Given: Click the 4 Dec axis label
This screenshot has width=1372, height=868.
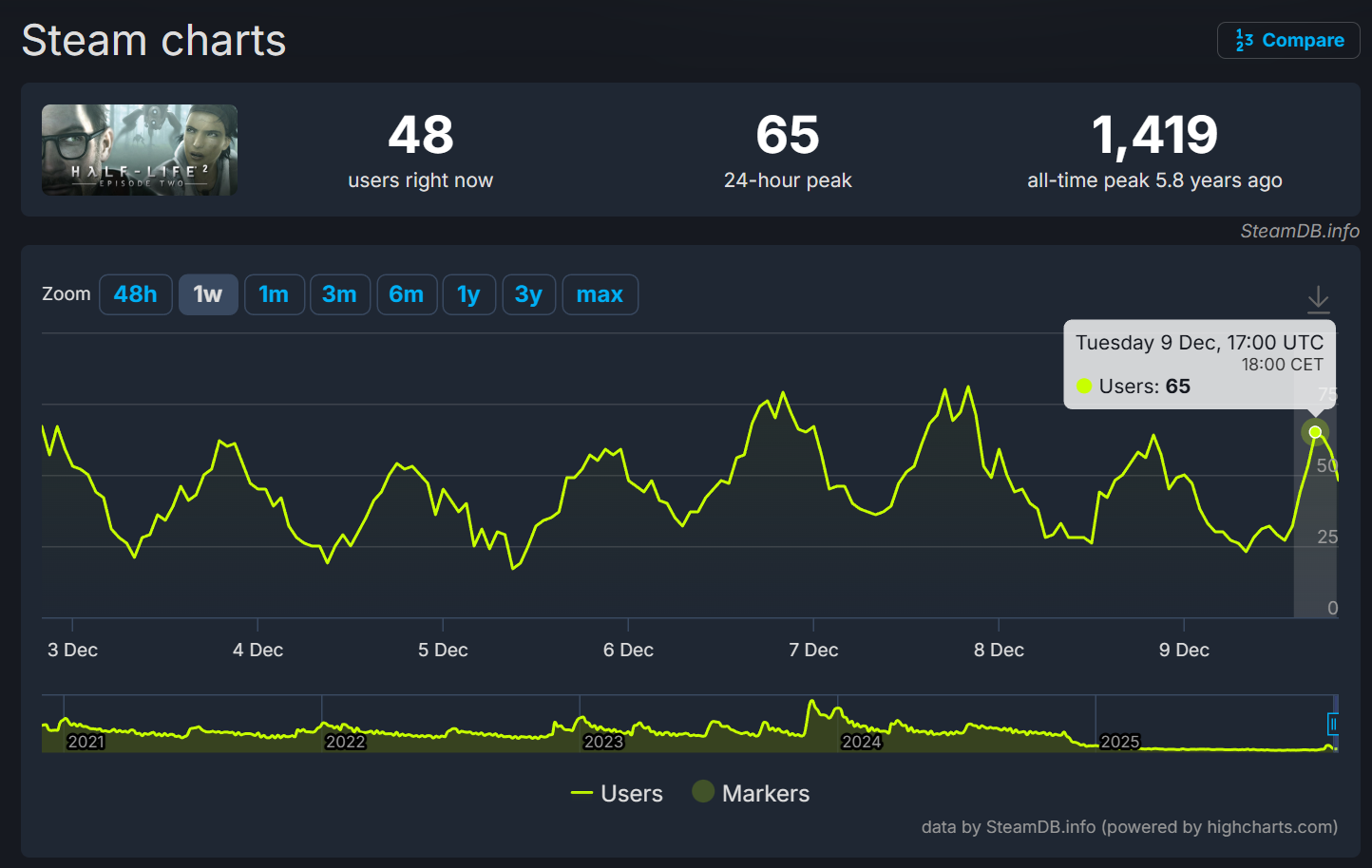Looking at the screenshot, I should pos(258,650).
